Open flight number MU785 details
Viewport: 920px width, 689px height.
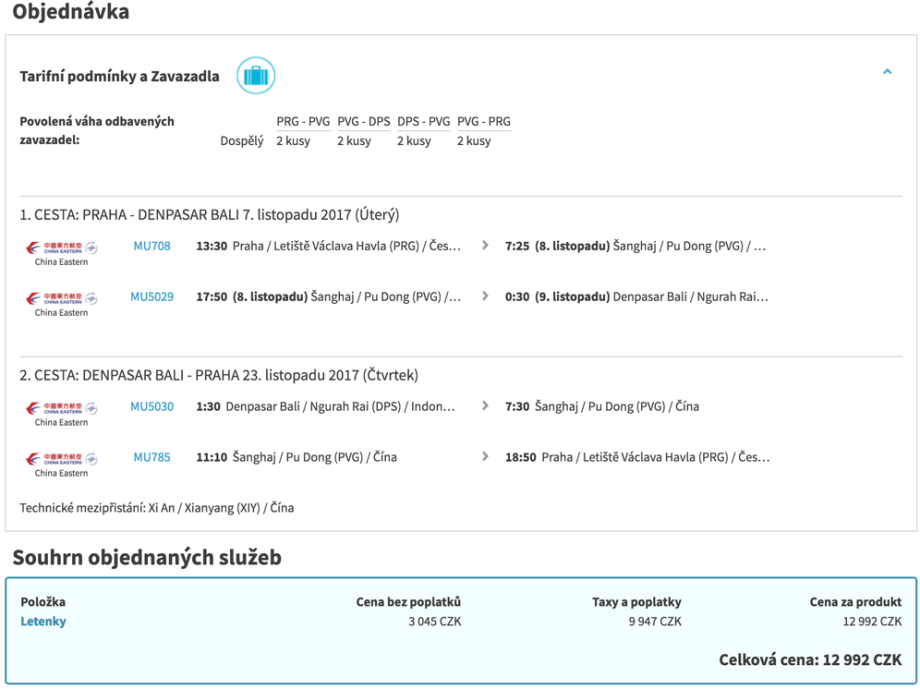pos(152,458)
